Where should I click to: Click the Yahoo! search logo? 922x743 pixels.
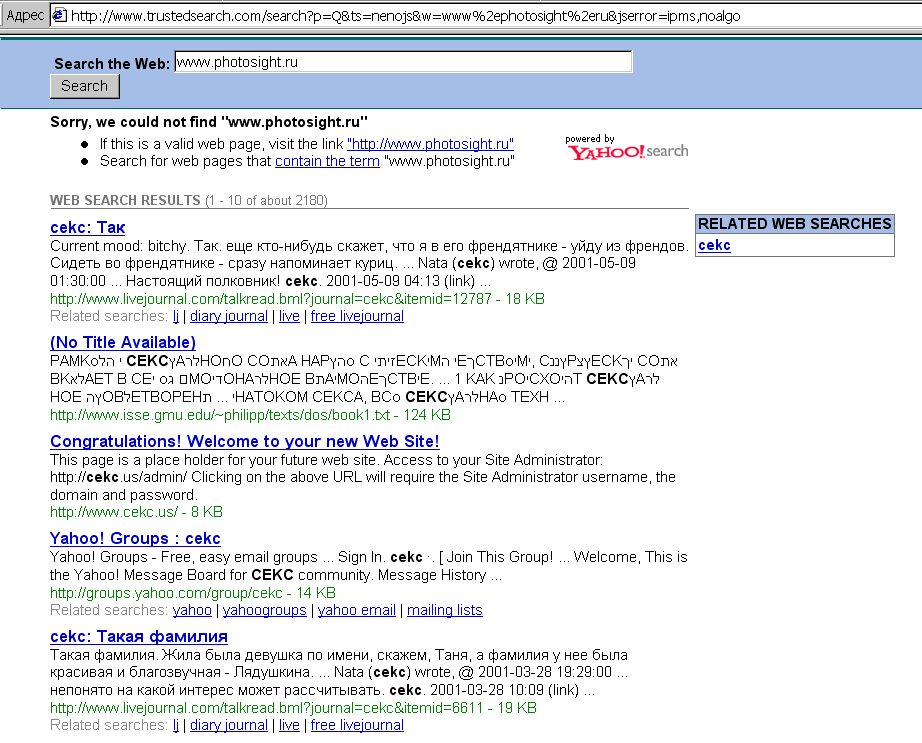[627, 148]
